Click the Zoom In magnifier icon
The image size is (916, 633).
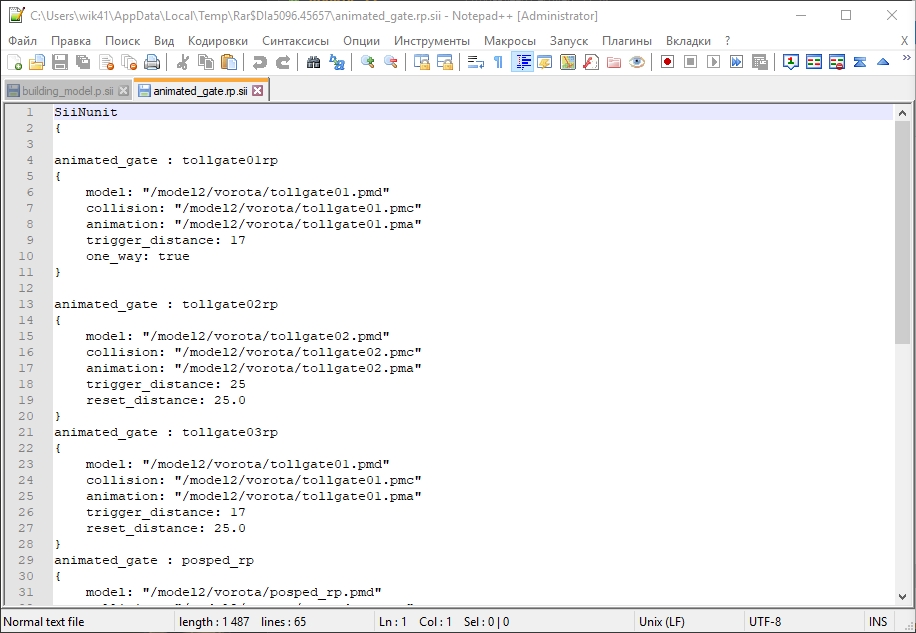click(368, 62)
